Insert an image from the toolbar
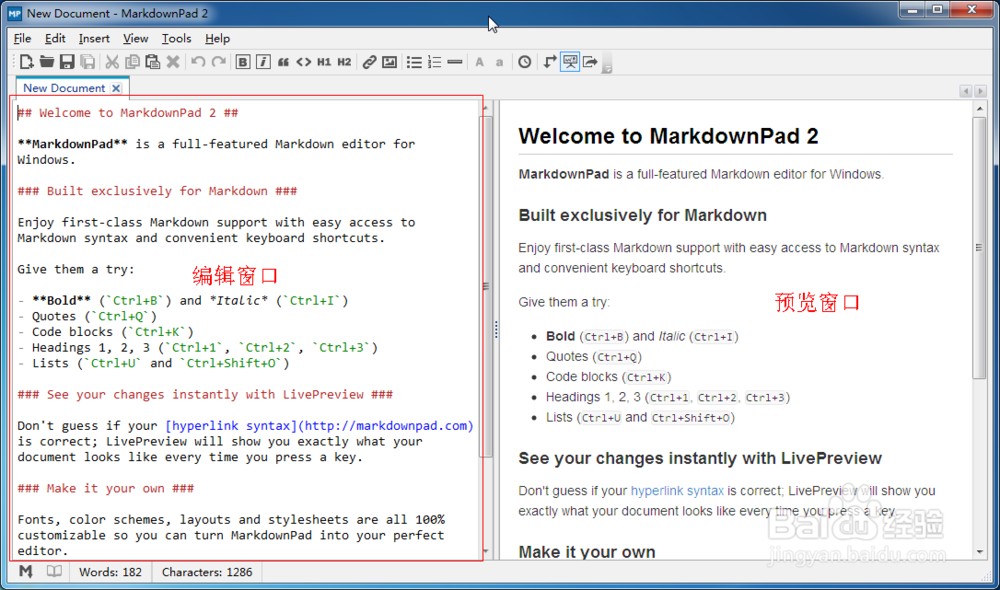This screenshot has height=590, width=1000. tap(388, 61)
